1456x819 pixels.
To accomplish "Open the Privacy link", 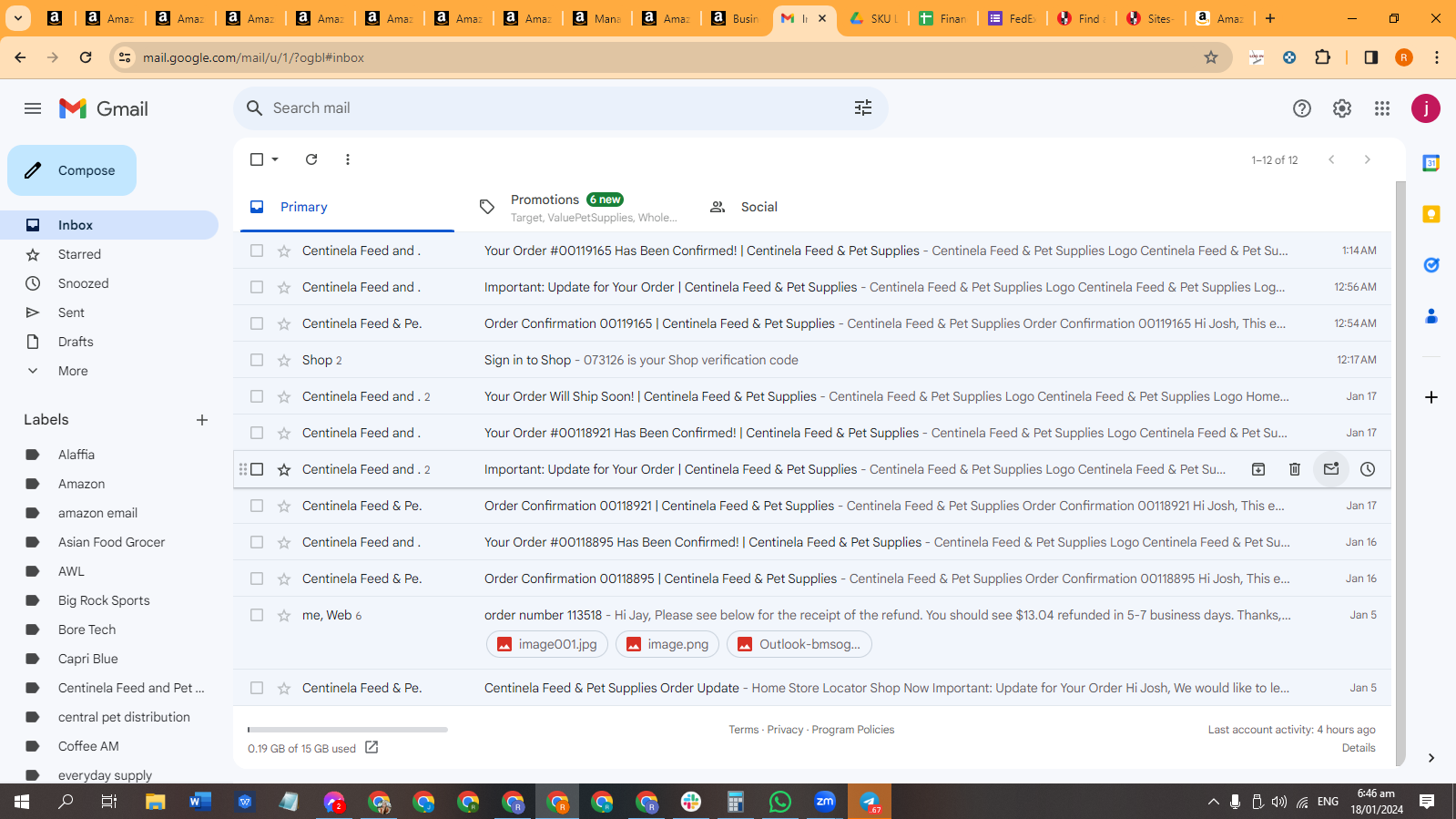I will click(785, 730).
